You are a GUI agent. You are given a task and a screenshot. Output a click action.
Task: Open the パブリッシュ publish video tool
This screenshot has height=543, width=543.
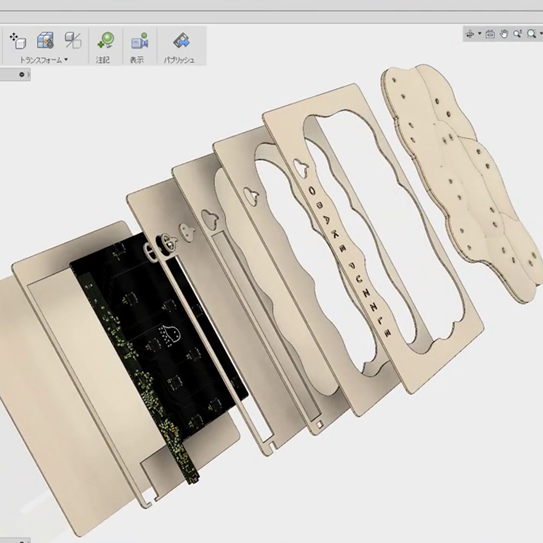pyautogui.click(x=181, y=41)
